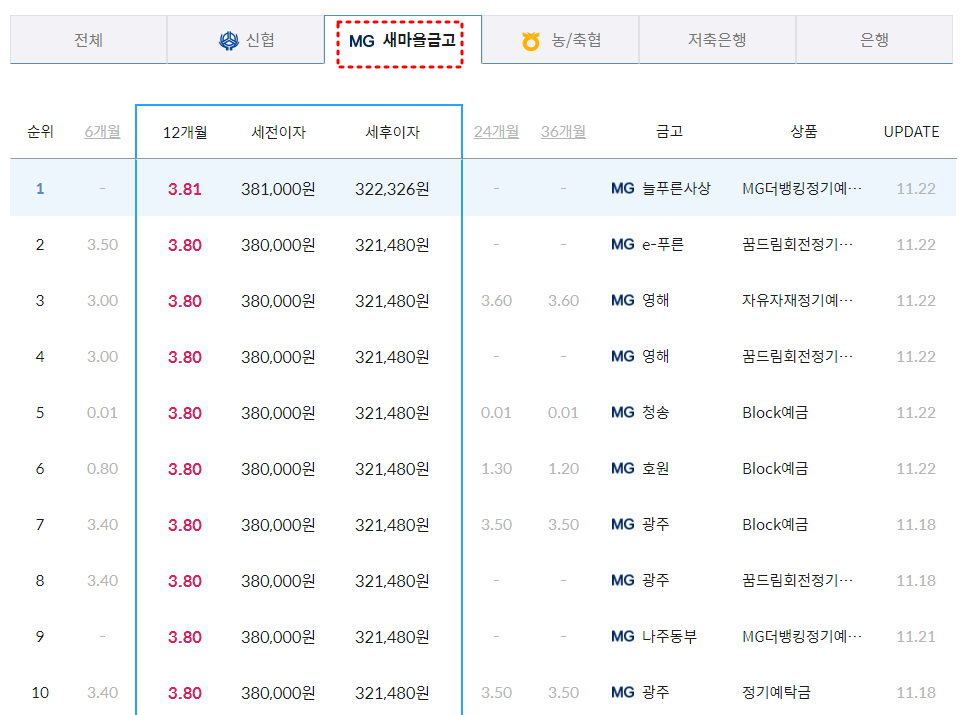Open 꿈드림회전정기 product in rank 8
This screenshot has height=715, width=967.
point(797,581)
